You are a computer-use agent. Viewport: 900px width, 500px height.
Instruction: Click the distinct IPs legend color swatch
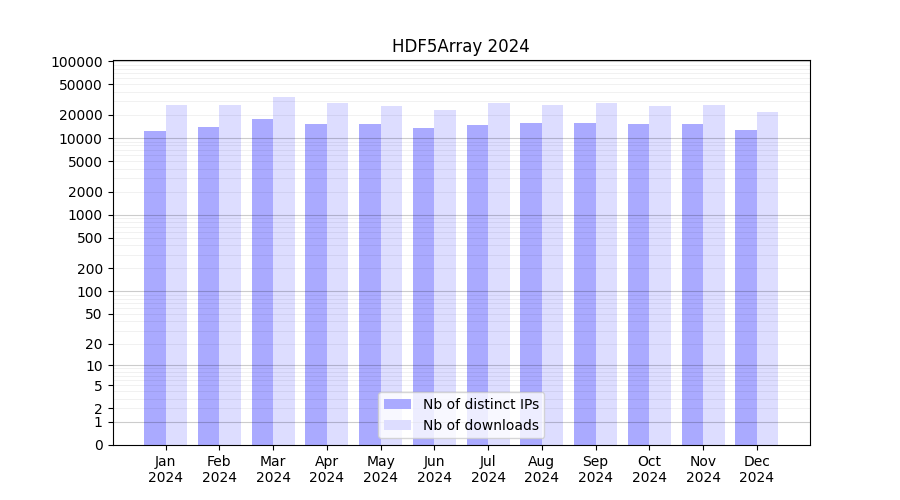coord(397,404)
